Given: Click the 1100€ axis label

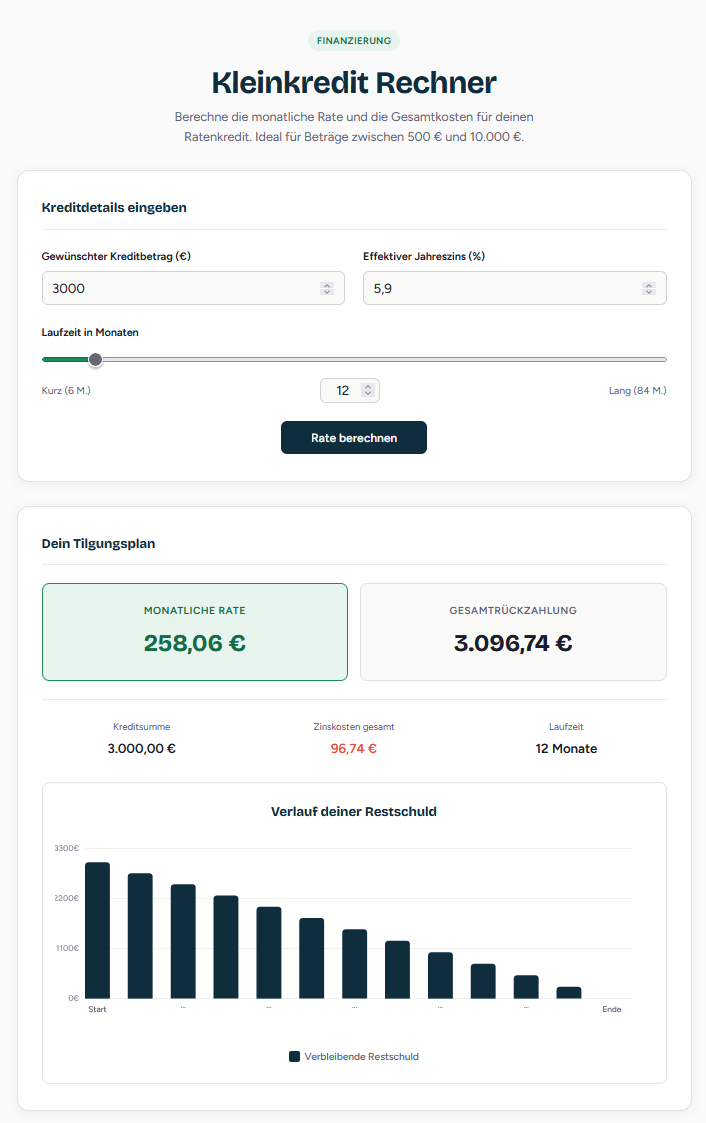Looking at the screenshot, I should tap(67, 948).
